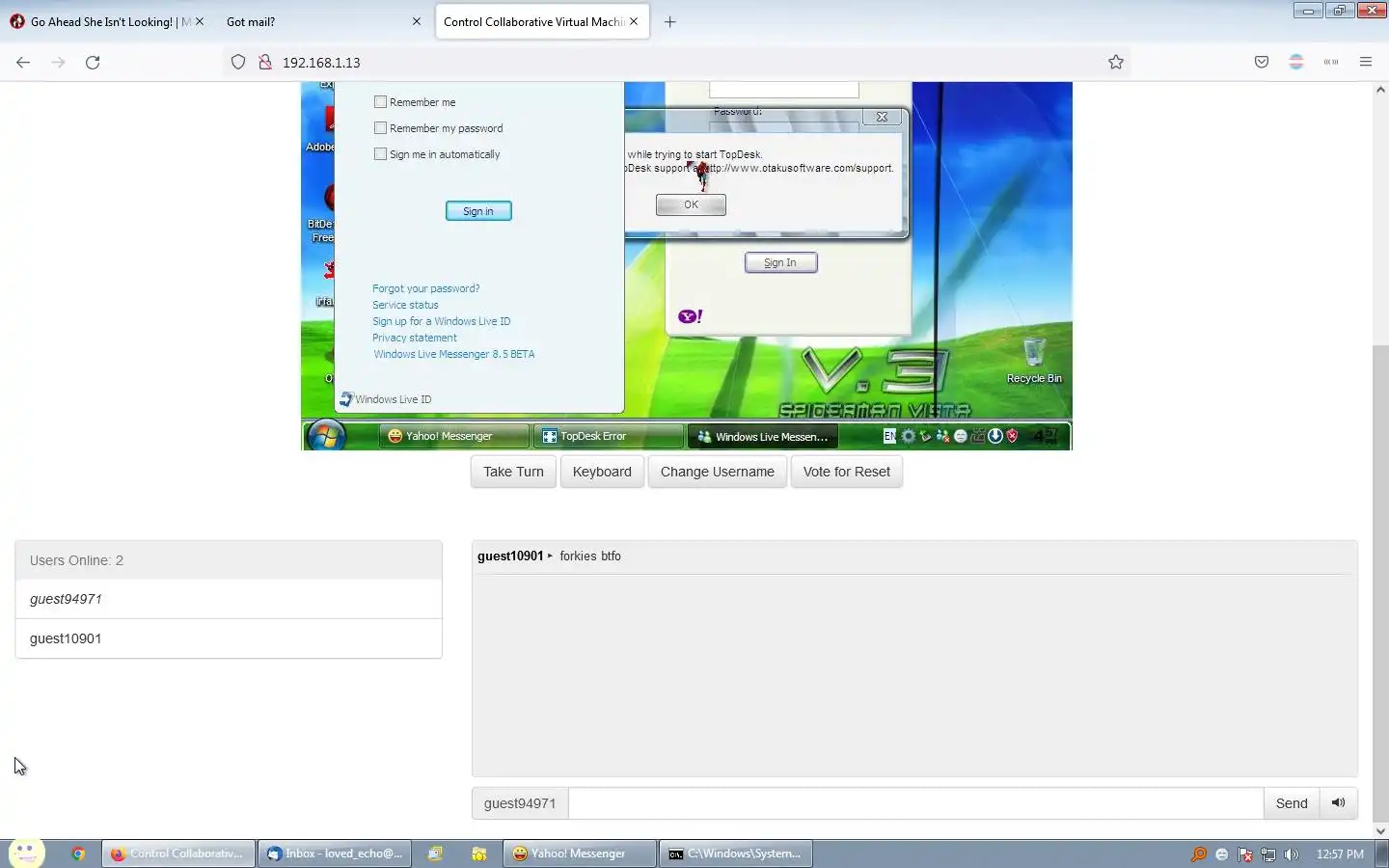Click TopDesk Error in VM taskbar
Viewport: 1389px width, 868px height.
[x=607, y=436]
